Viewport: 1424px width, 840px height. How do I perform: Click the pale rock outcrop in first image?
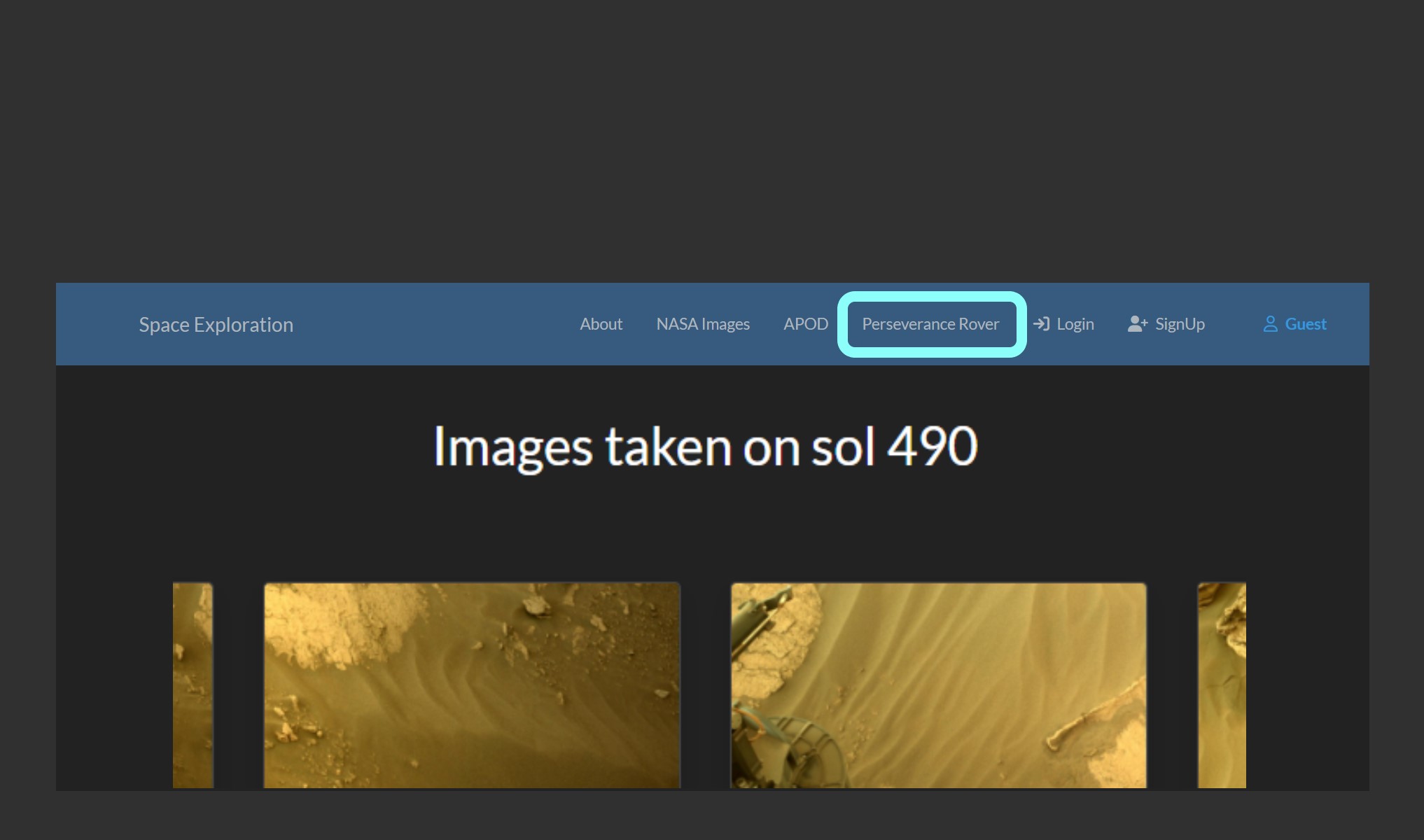pyautogui.click(x=336, y=623)
